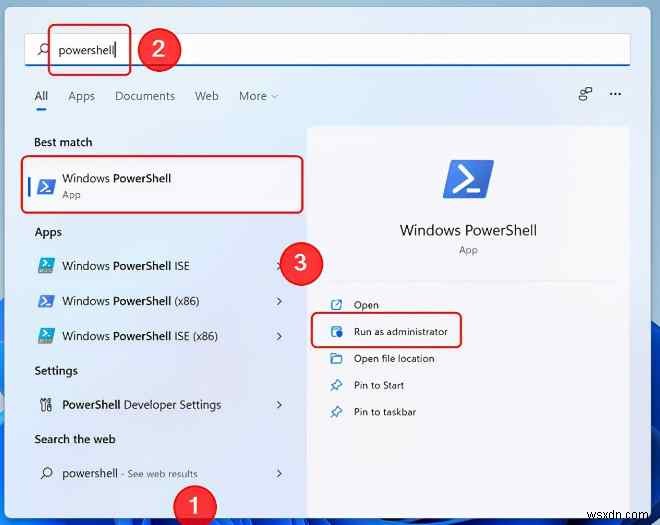The image size is (660, 525).
Task: Click the large Windows PowerShell logo in the preview pane
Action: 468,179
